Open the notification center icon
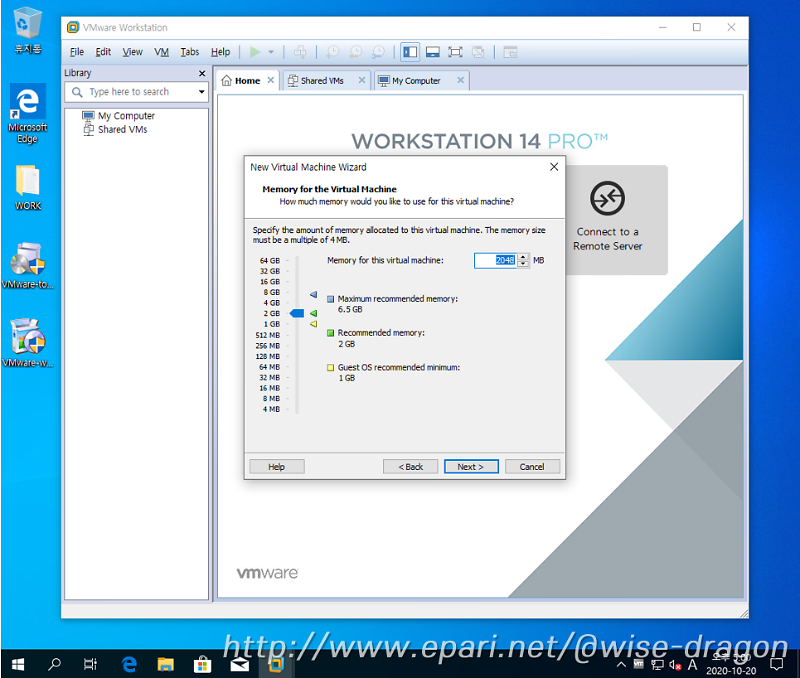Image resolution: width=800 pixels, height=678 pixels. click(x=777, y=664)
